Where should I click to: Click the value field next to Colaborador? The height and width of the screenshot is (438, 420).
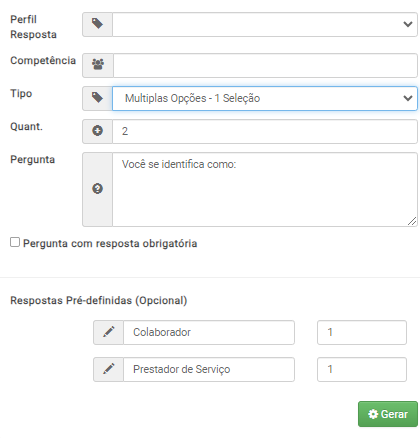click(362, 332)
